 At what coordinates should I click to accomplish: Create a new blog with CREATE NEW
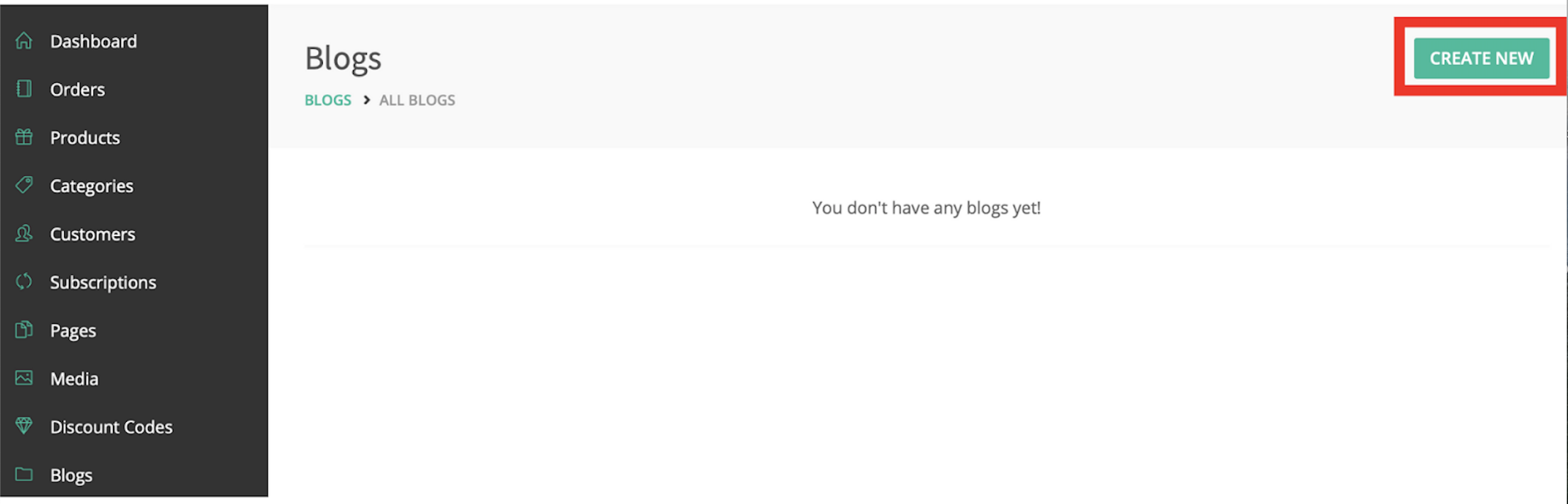click(x=1482, y=59)
